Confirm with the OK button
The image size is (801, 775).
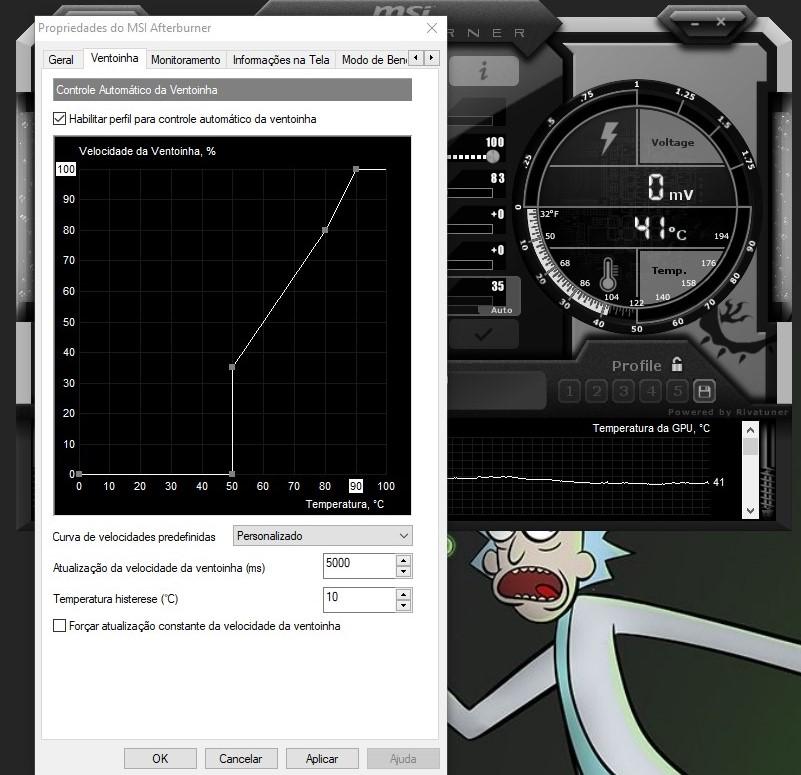(160, 759)
